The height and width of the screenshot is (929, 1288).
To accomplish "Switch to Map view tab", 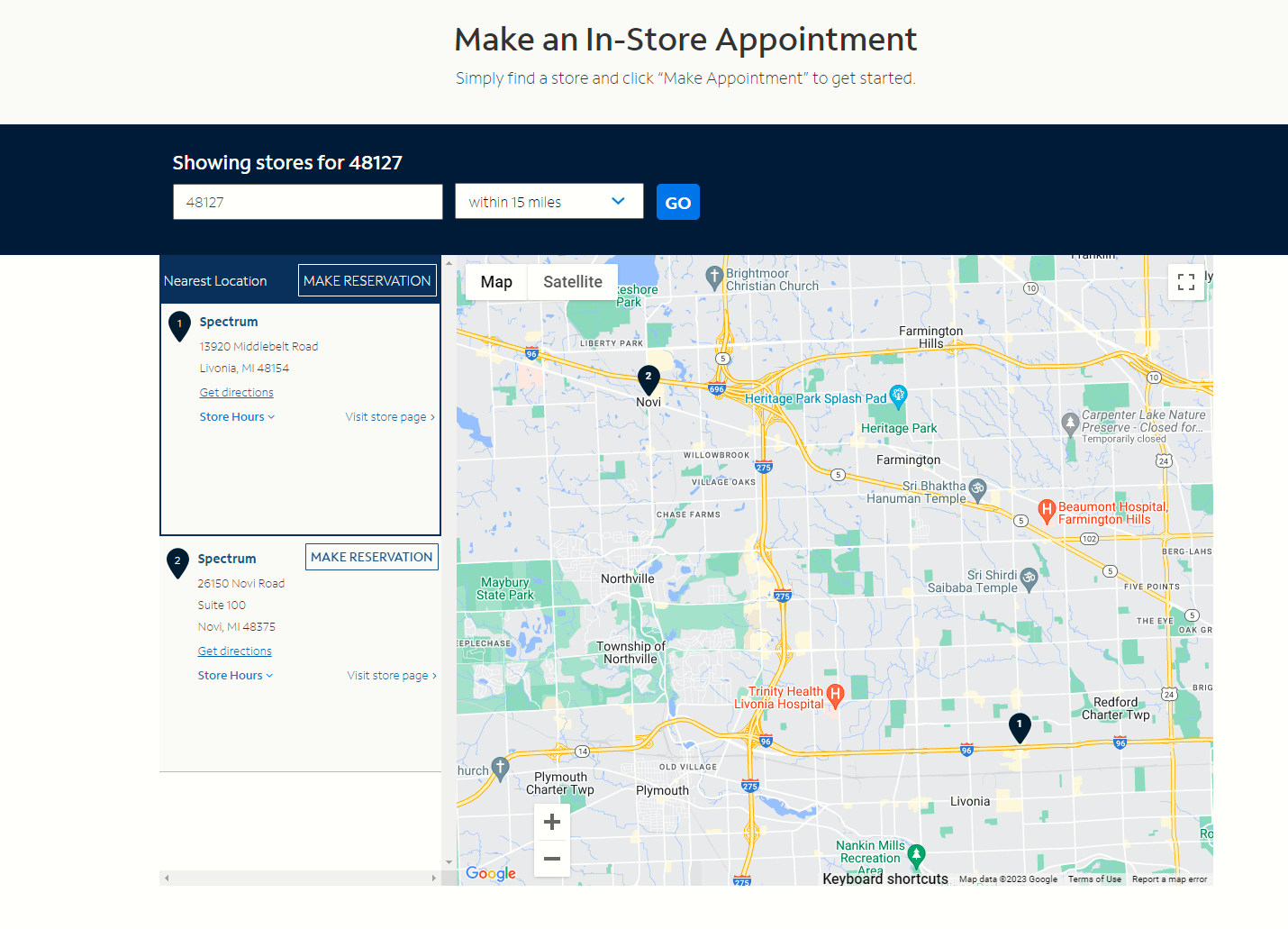I will (496, 282).
